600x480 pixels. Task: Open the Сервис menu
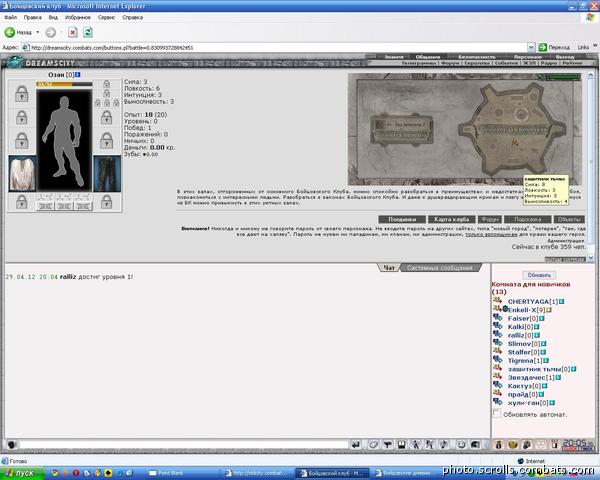[x=106, y=17]
